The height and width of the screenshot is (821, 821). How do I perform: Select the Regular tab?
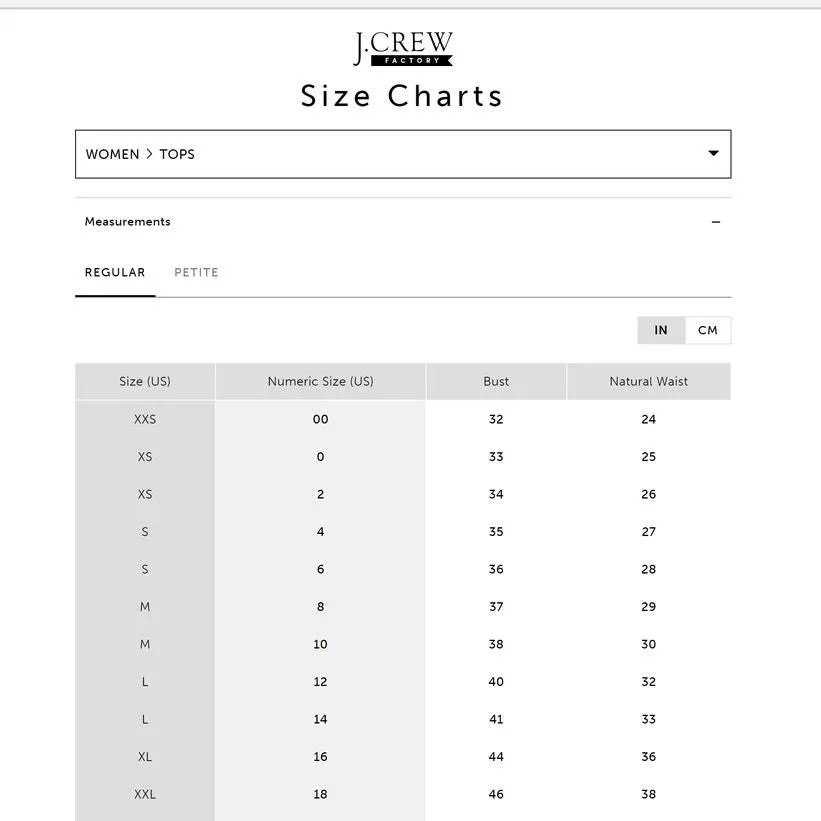(115, 272)
